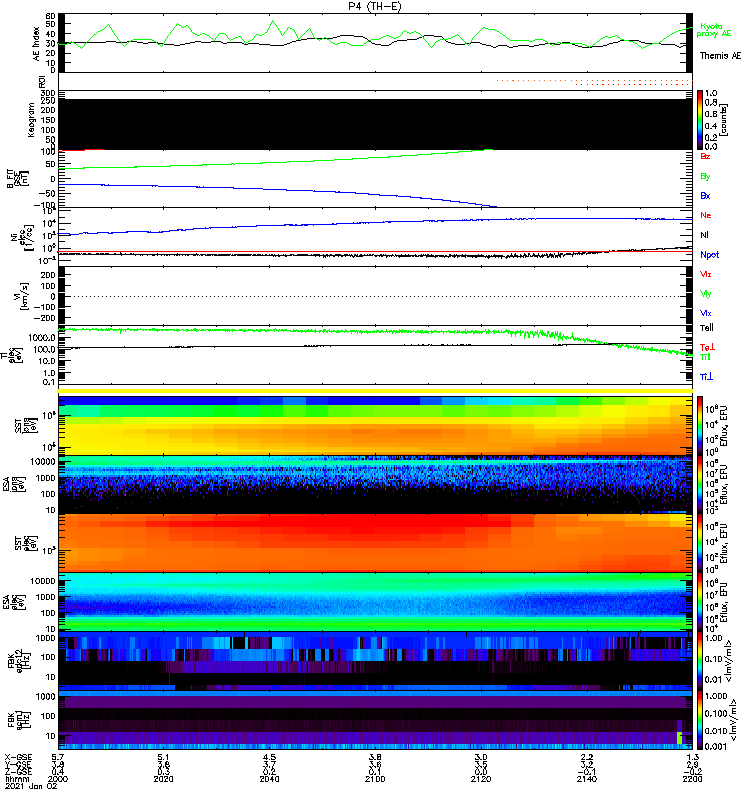
Task: Click the SST ions Eflux color bar
Action: [700, 426]
